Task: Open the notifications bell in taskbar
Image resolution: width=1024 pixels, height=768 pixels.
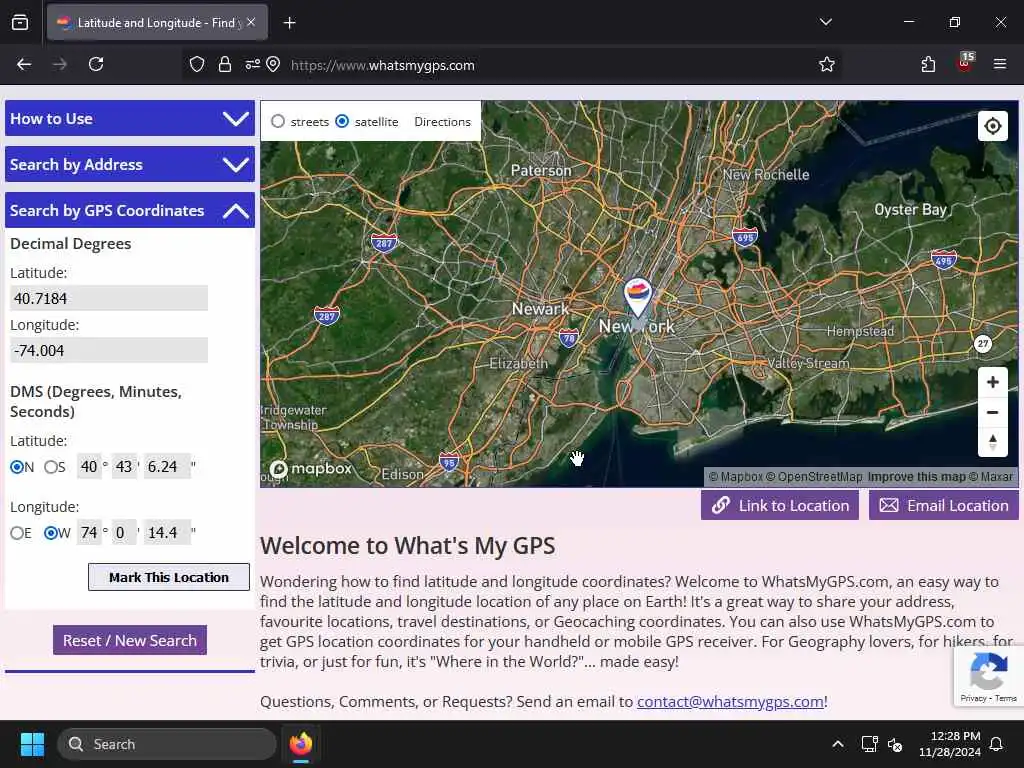Action: coord(996,744)
